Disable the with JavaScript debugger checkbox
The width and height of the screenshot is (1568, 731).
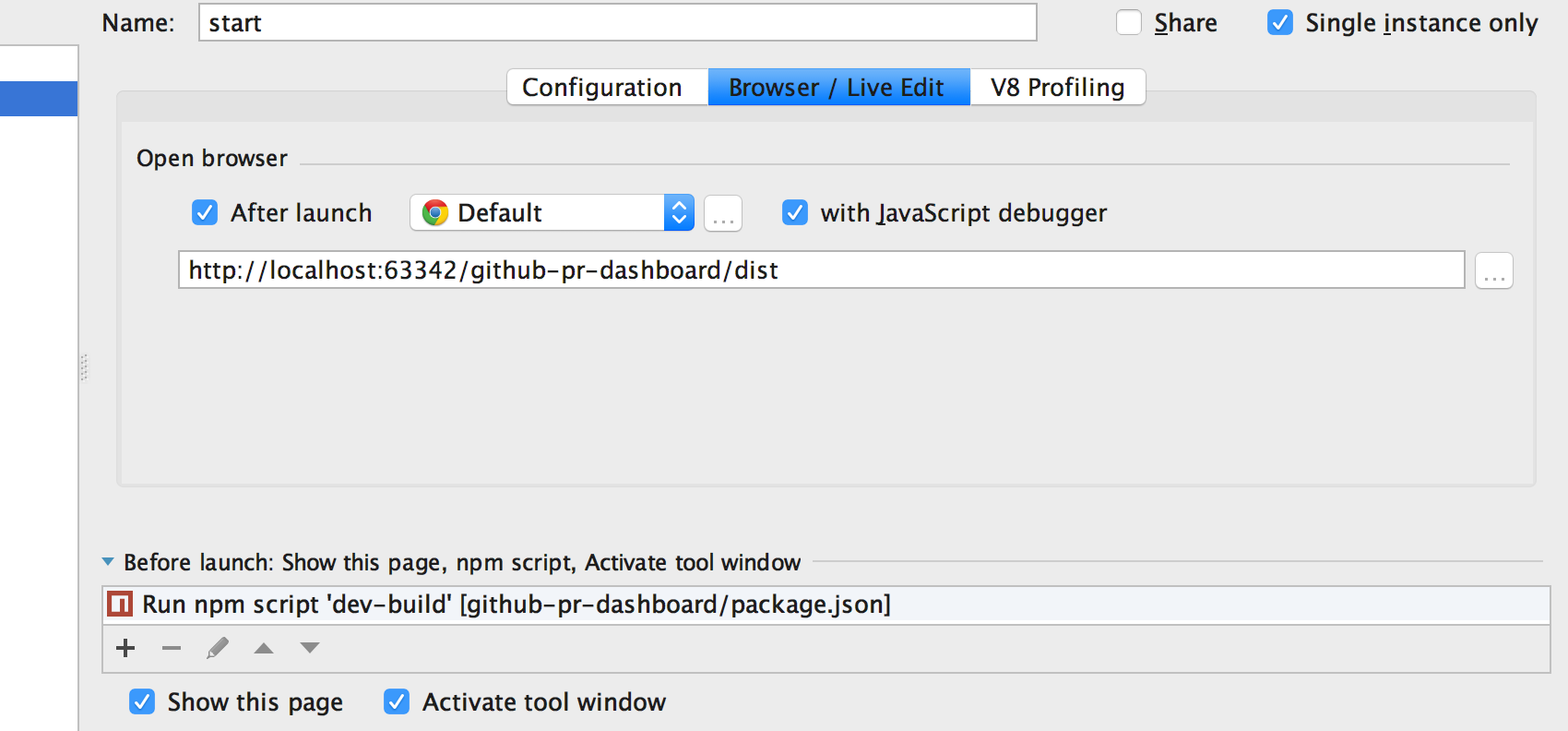[x=795, y=213]
